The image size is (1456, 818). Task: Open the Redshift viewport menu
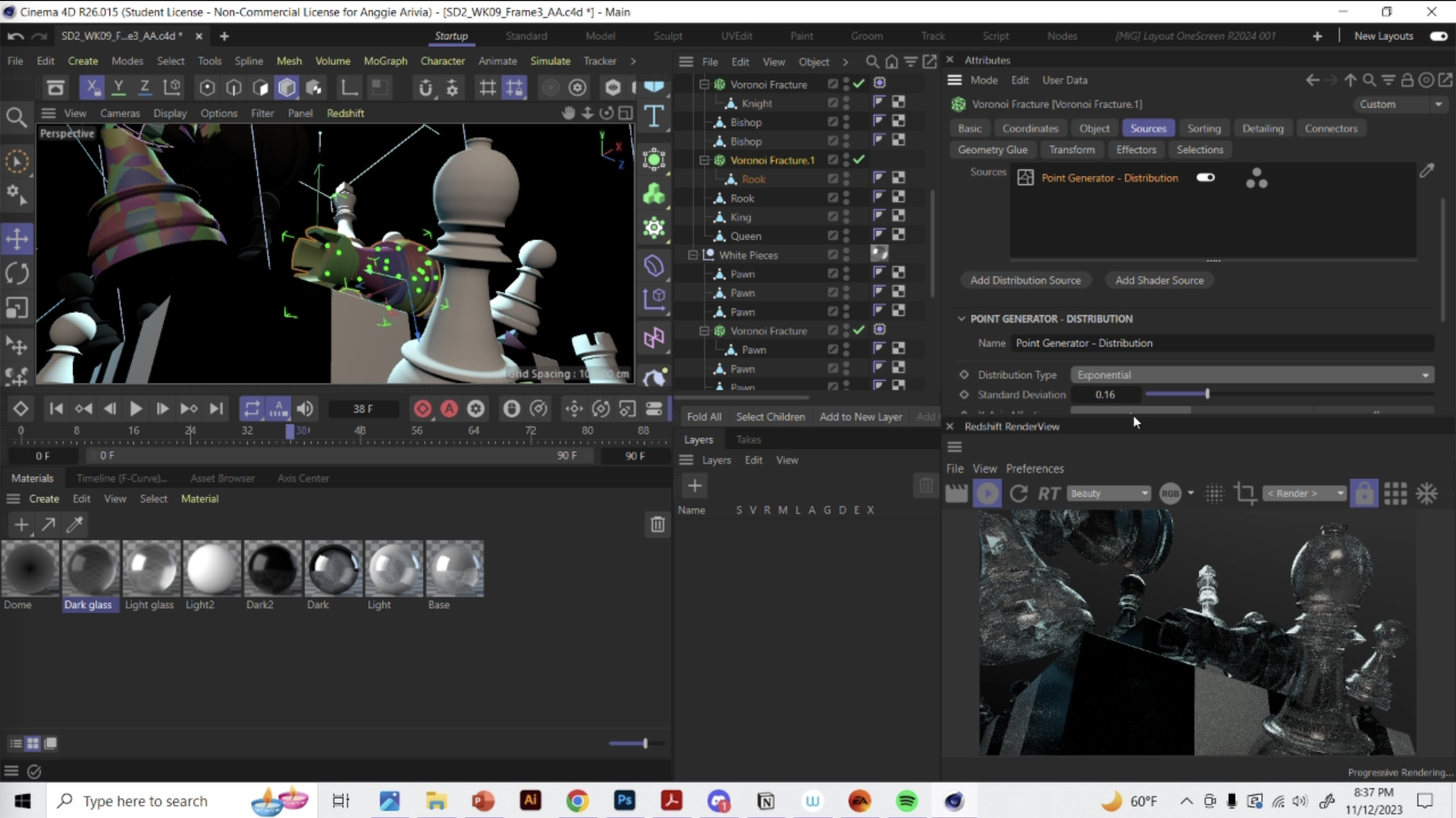(x=345, y=113)
